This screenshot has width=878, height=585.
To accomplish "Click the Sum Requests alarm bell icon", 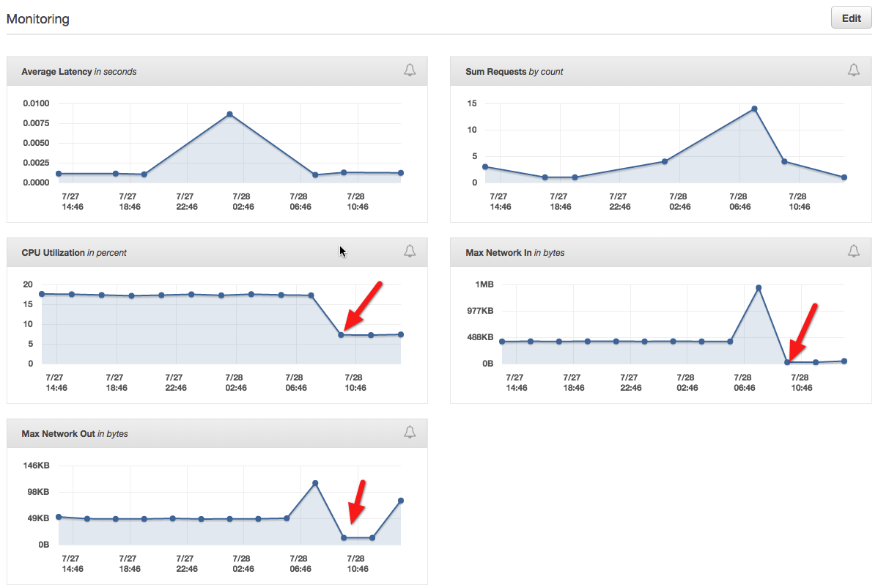I will tap(853, 70).
